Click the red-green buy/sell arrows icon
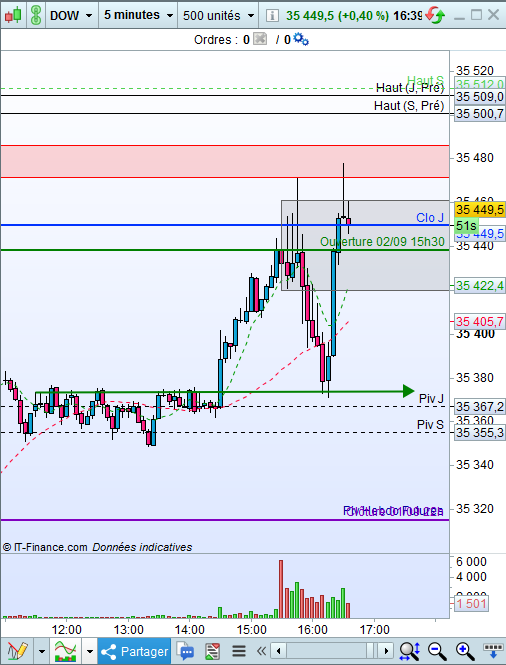Viewport: 506px width, 665px height. (435, 16)
